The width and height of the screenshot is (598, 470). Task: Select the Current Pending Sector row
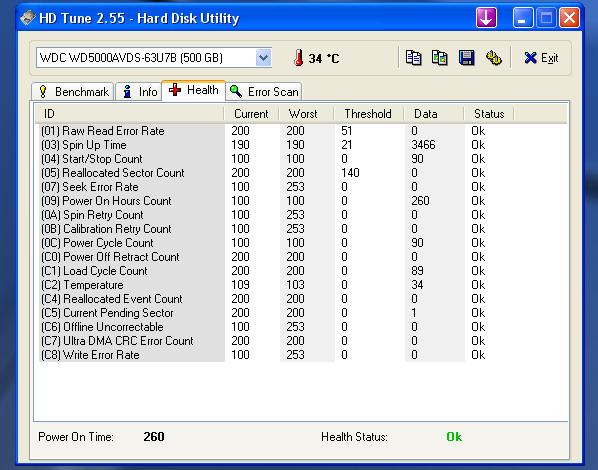[300, 313]
